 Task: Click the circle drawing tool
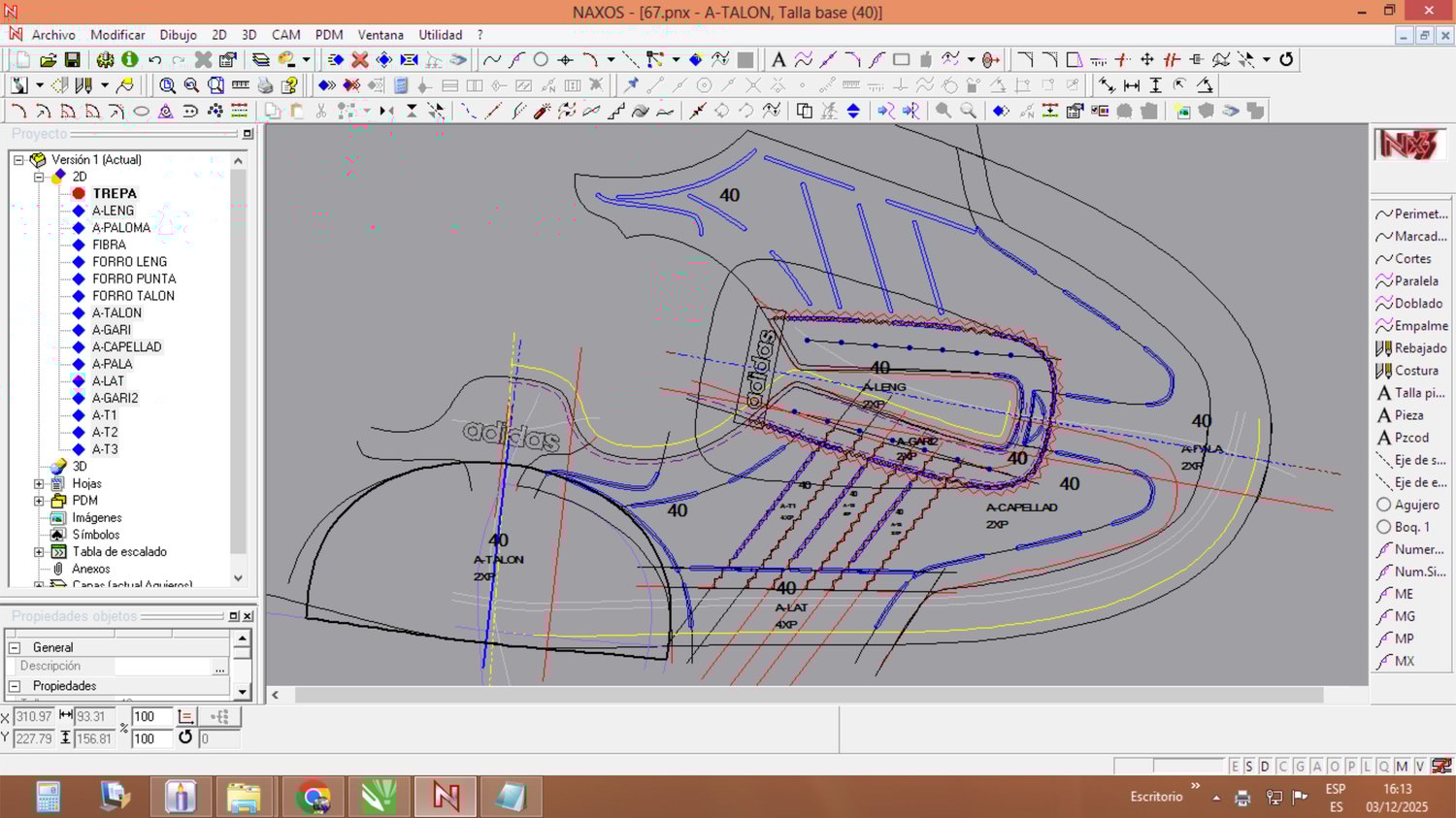pos(541,60)
